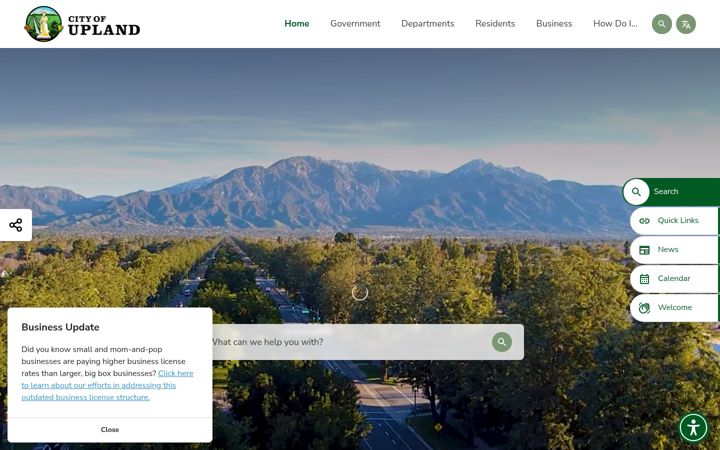Open the News side tab
The height and width of the screenshot is (450, 720).
[x=675, y=250]
